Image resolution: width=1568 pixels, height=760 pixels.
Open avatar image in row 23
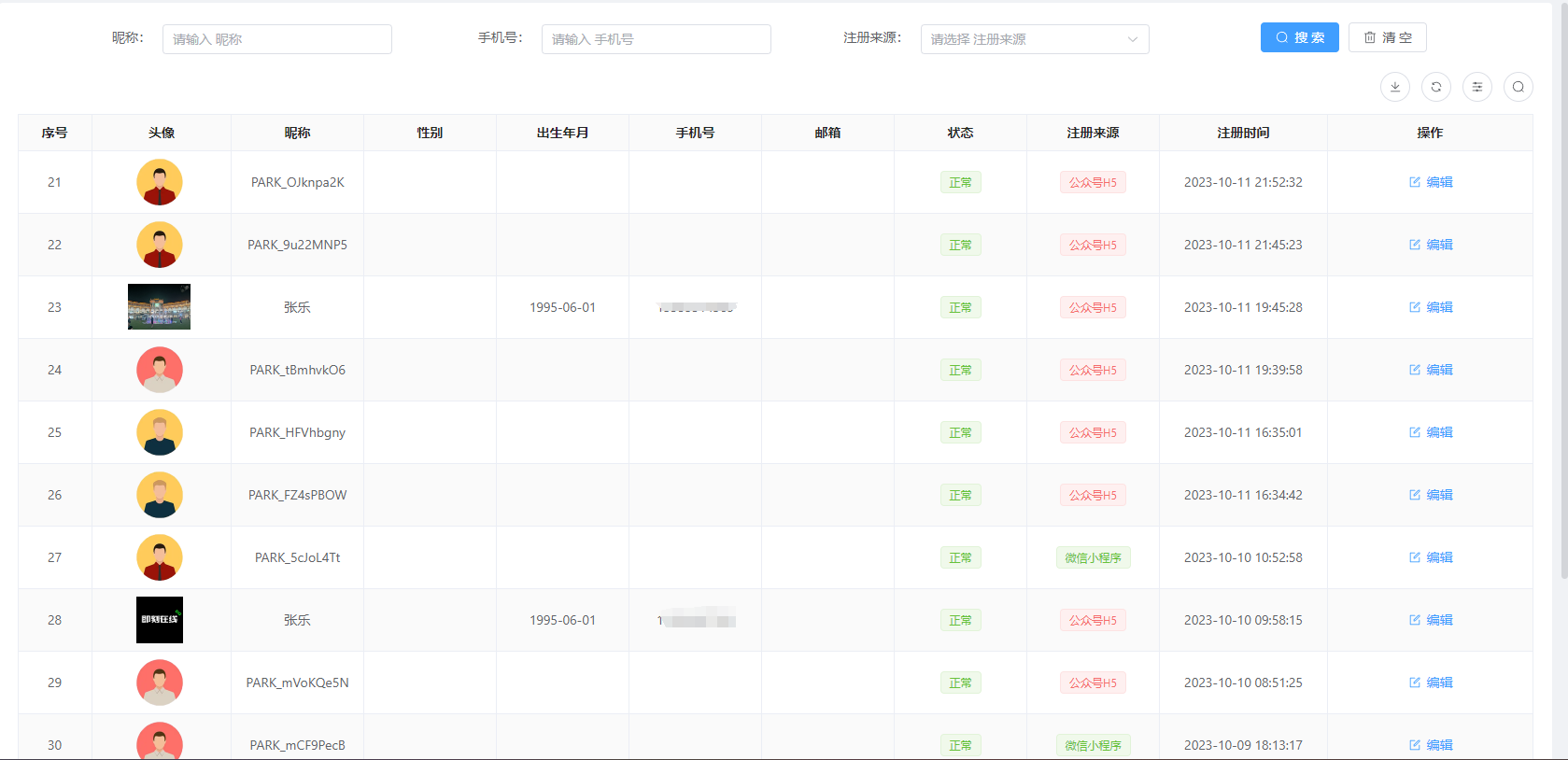pyautogui.click(x=159, y=307)
